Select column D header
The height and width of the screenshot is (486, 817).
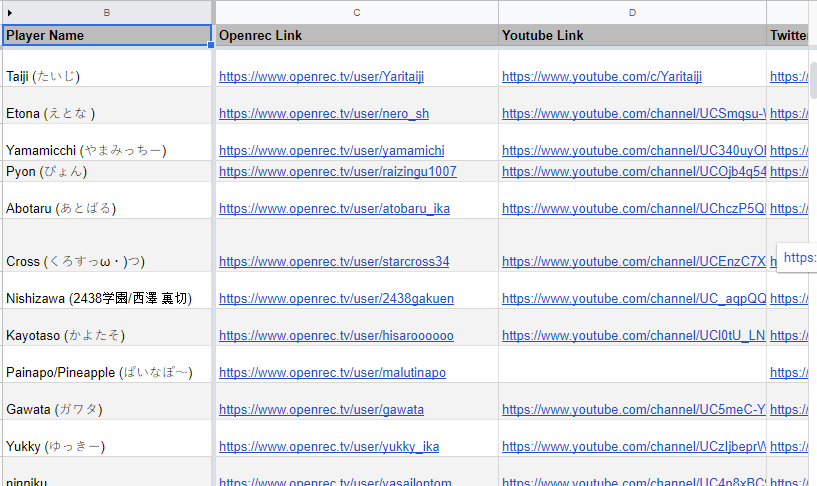[x=632, y=13]
